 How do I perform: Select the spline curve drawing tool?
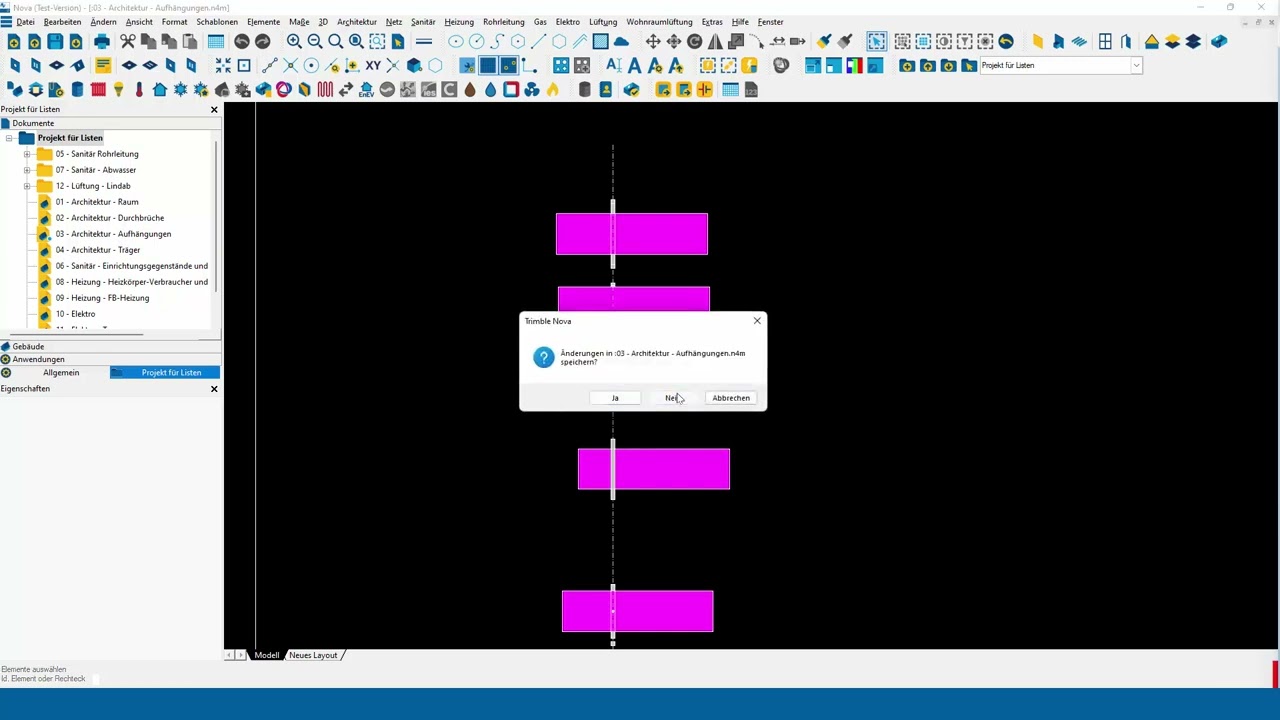tap(497, 42)
